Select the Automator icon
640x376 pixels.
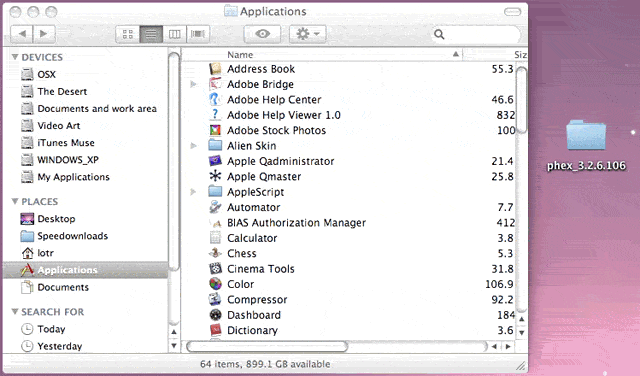coord(215,207)
